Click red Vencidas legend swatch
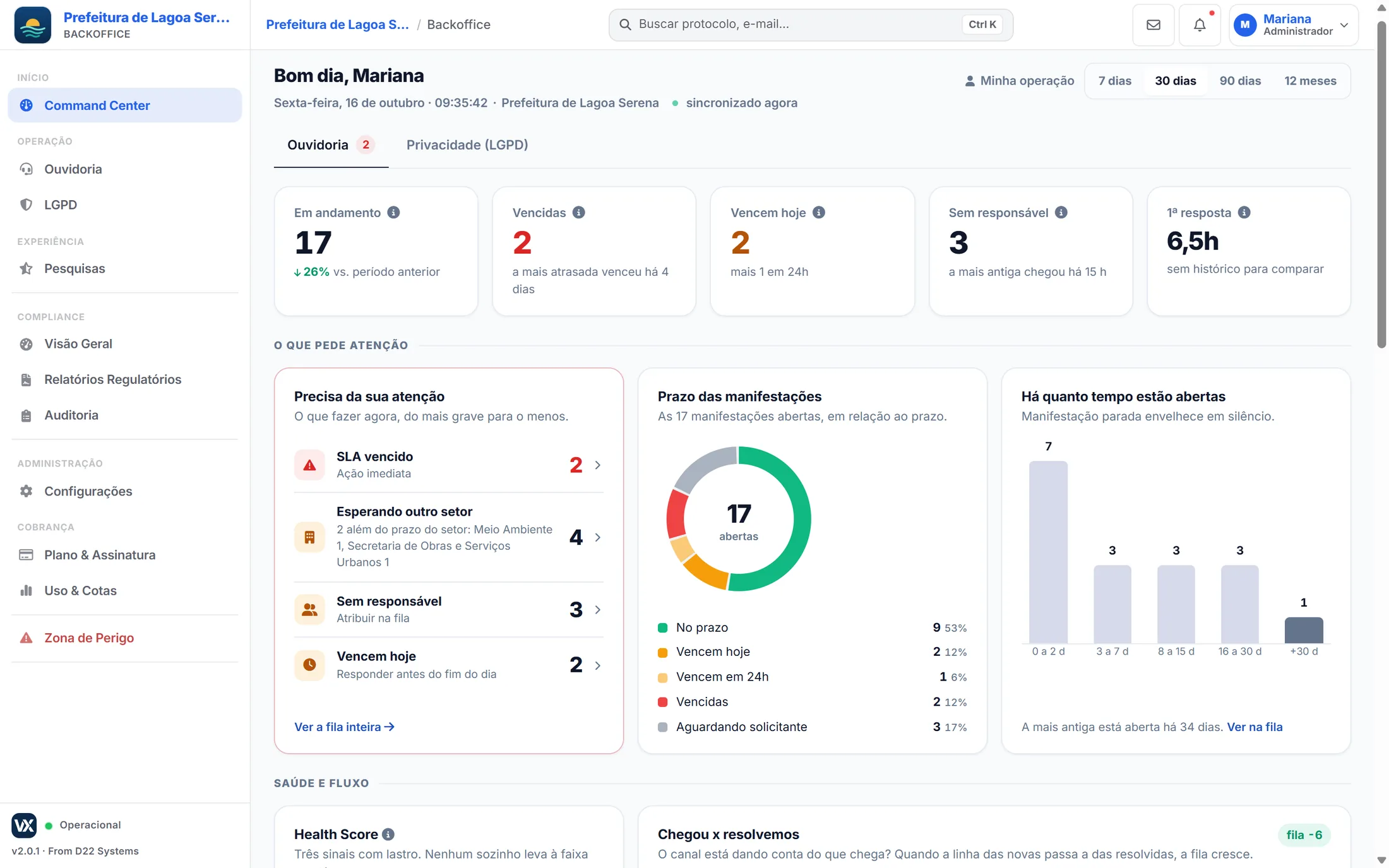Image resolution: width=1389 pixels, height=868 pixels. click(x=662, y=702)
